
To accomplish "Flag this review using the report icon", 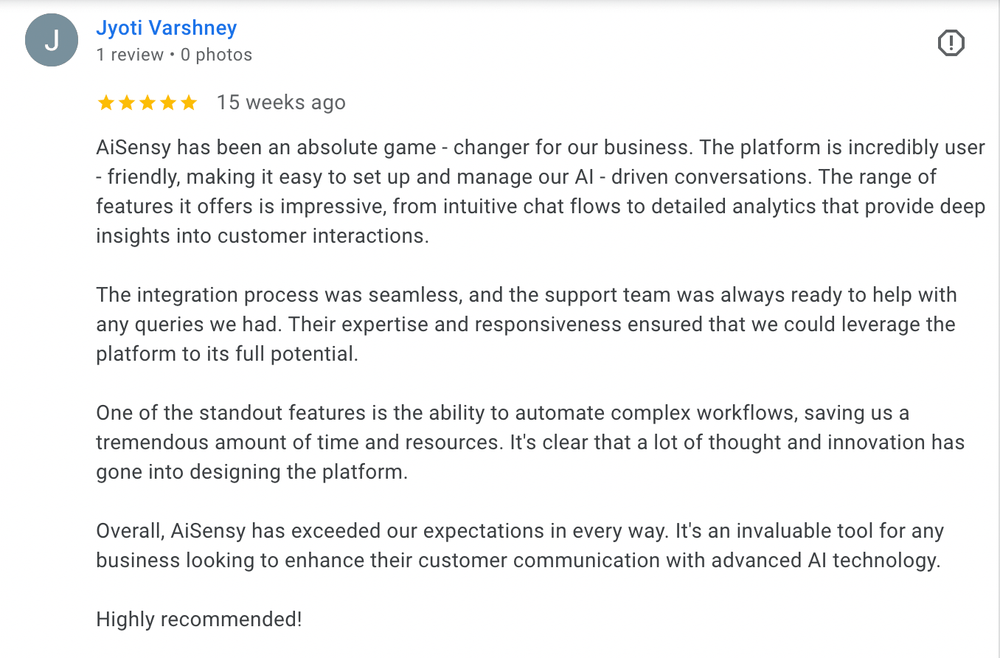I will [x=951, y=43].
